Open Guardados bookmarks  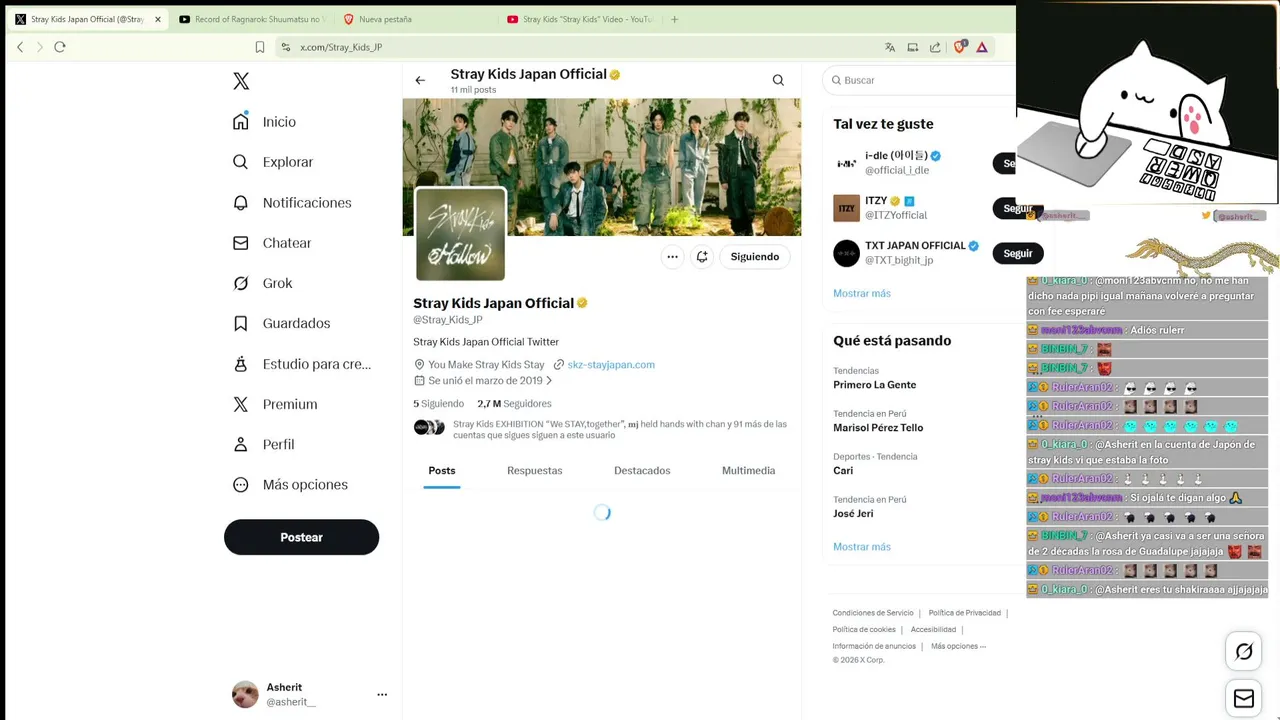tap(282, 323)
